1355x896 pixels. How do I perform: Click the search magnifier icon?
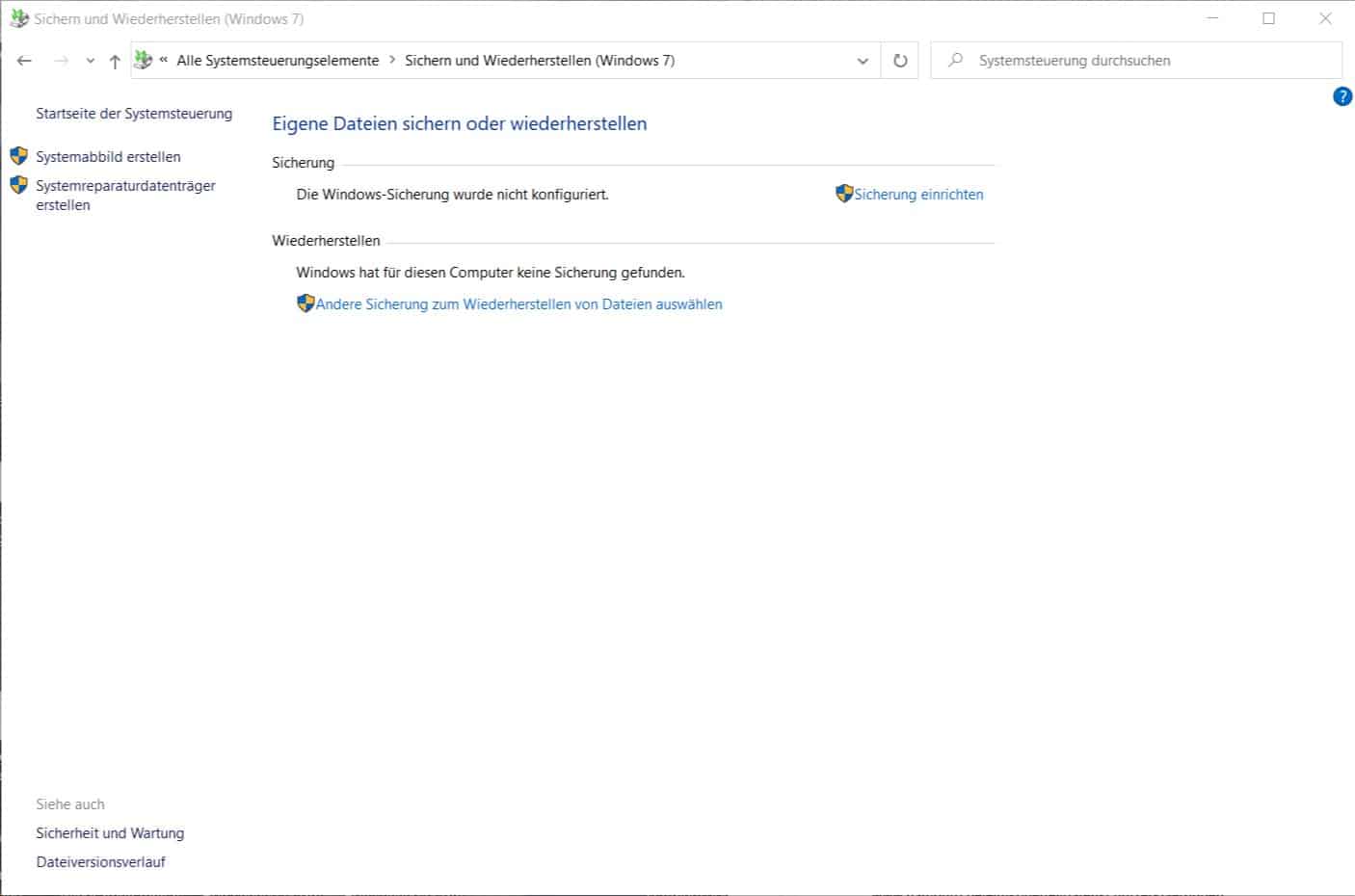click(955, 60)
